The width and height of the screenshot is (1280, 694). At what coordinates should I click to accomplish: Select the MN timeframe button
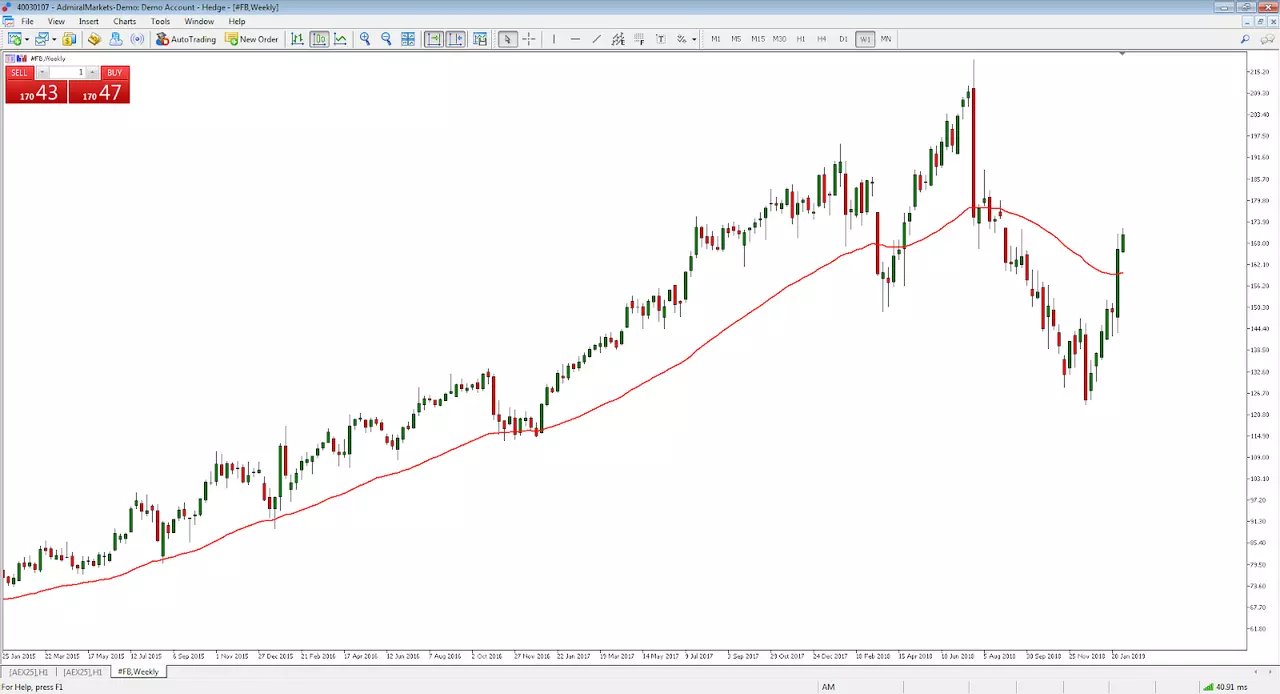886,39
